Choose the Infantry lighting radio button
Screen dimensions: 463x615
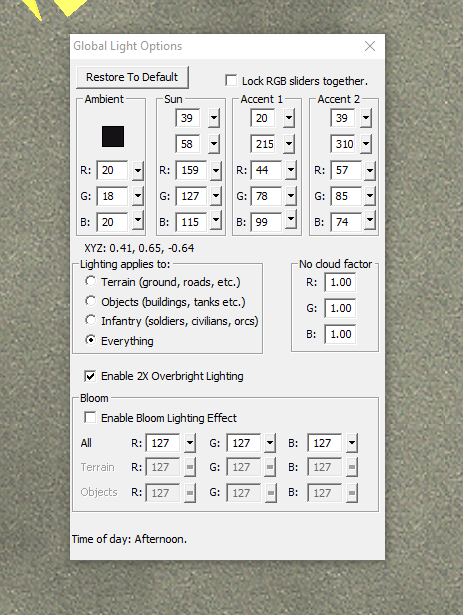pos(91,320)
